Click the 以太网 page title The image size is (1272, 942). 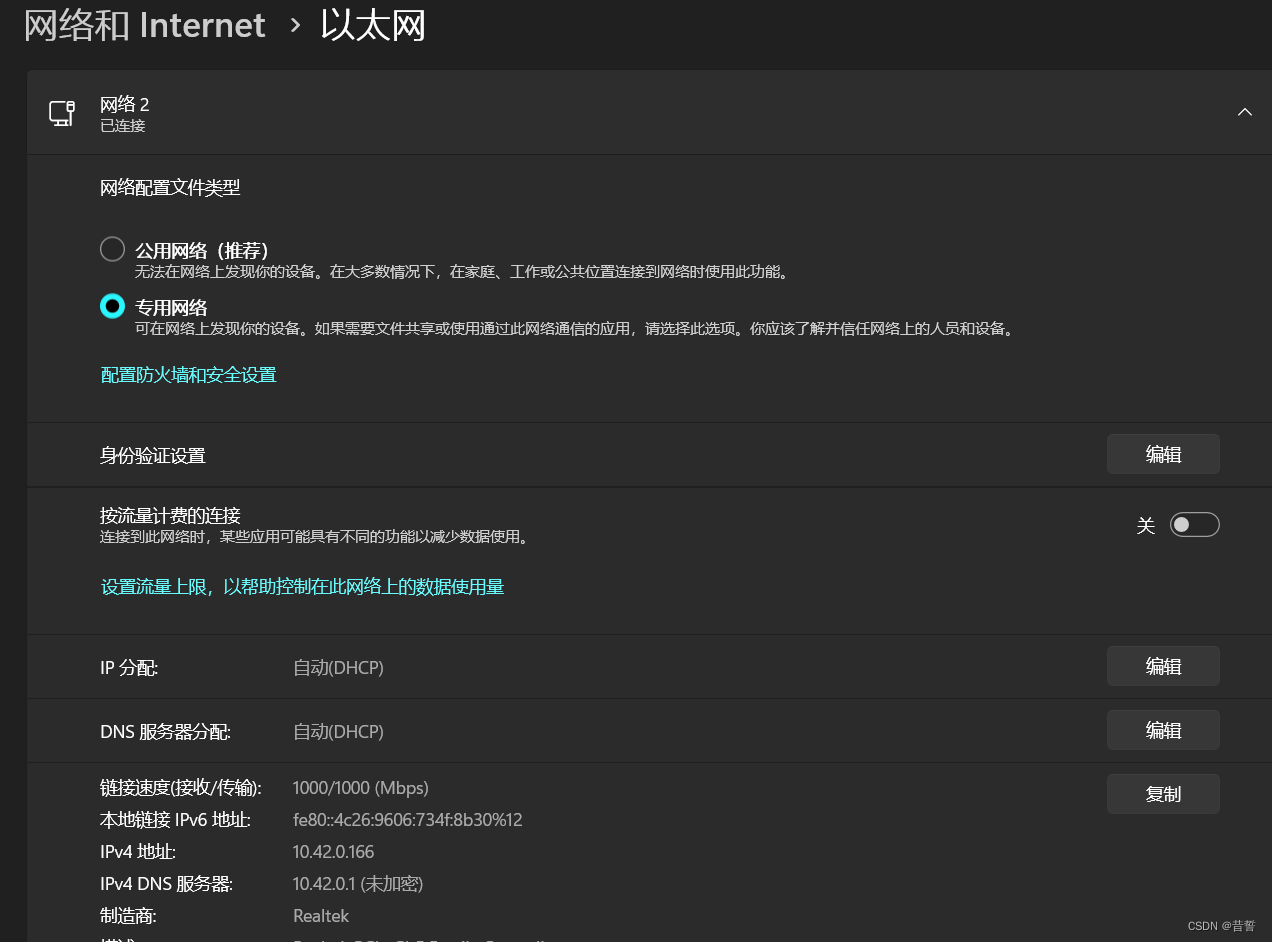point(371,25)
